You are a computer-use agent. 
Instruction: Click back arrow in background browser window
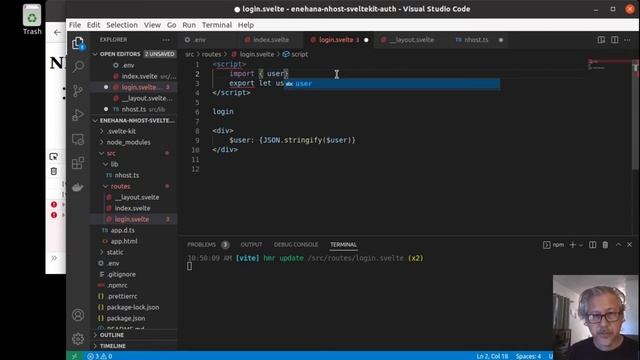click(57, 32)
